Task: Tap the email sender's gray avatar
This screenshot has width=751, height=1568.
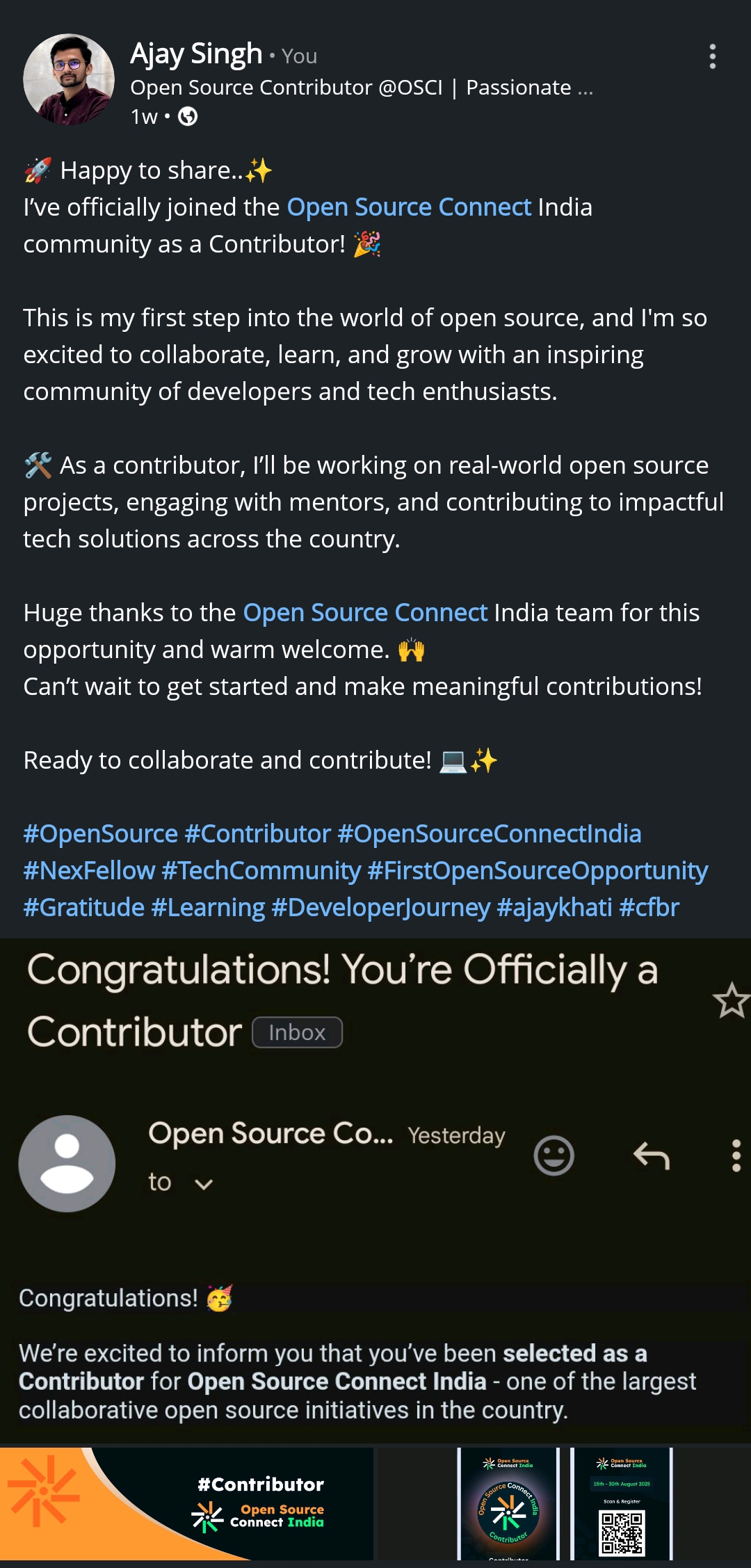Action: pyautogui.click(x=67, y=1163)
